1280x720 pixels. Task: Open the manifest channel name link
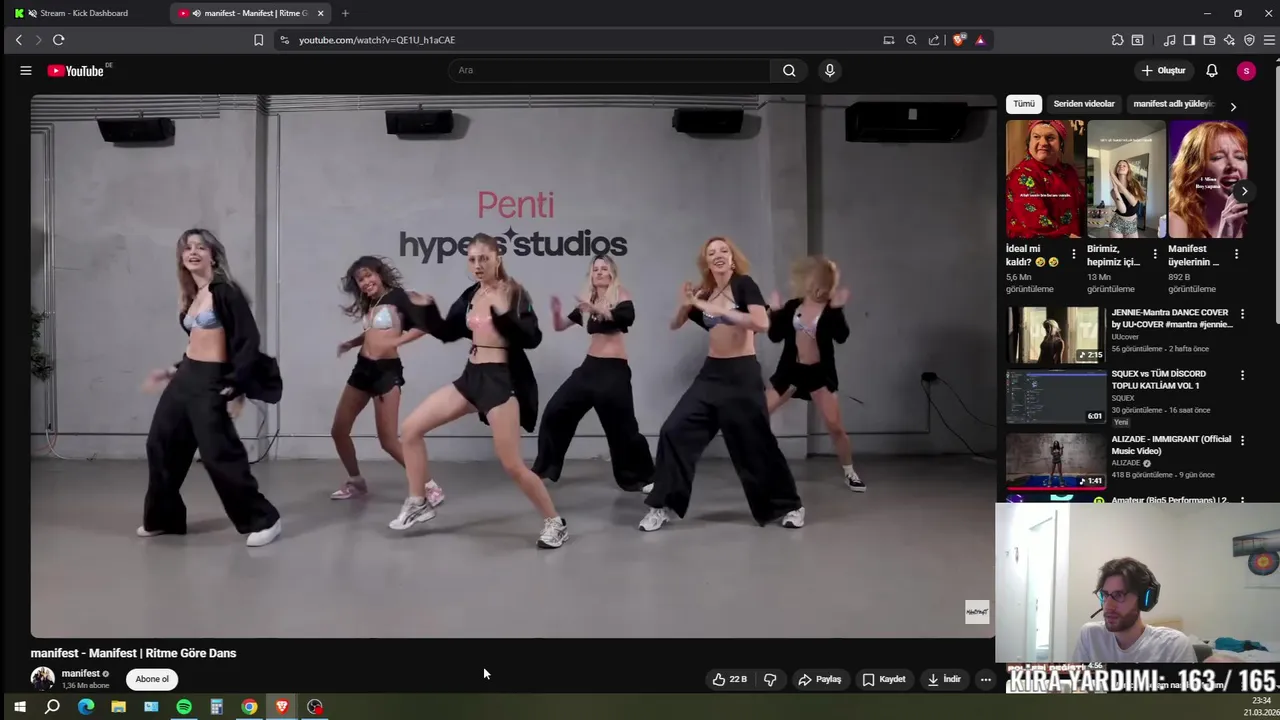[80, 673]
